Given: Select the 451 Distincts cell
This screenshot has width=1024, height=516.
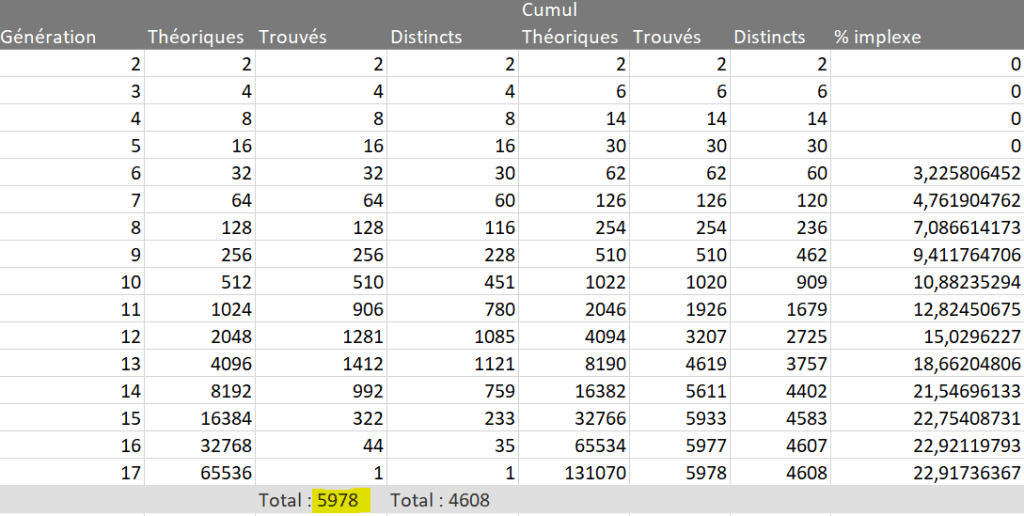Looking at the screenshot, I should (498, 283).
